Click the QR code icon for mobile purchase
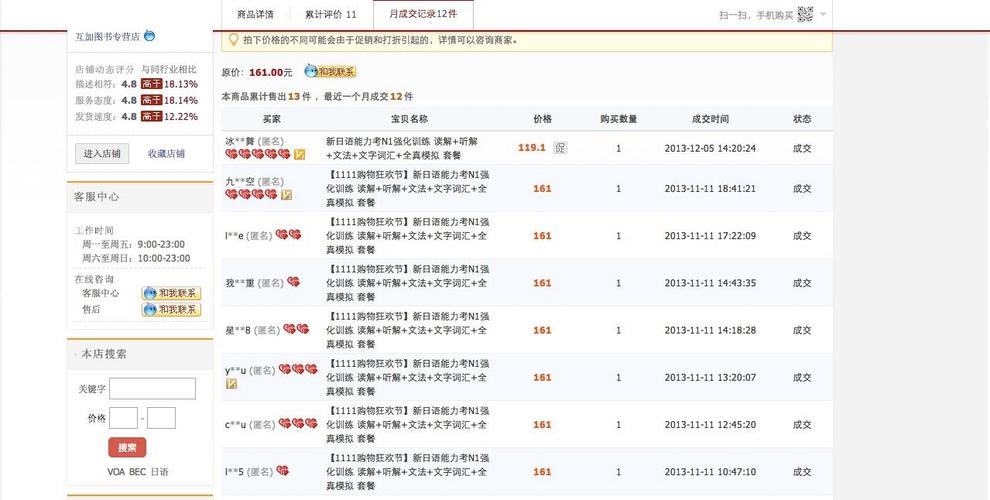Screen dimensions: 990x500 805,14
